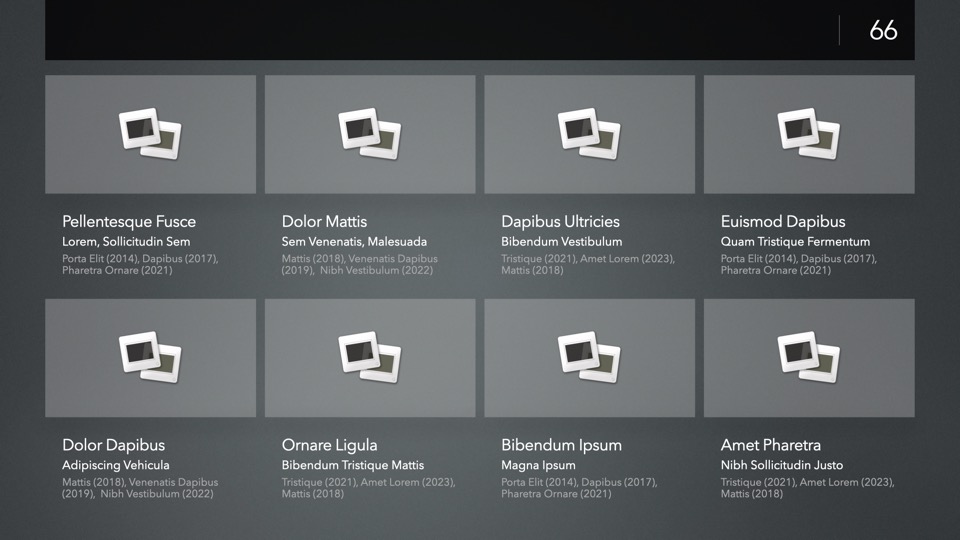
Task: Click the slide number 66
Action: pos(883,30)
